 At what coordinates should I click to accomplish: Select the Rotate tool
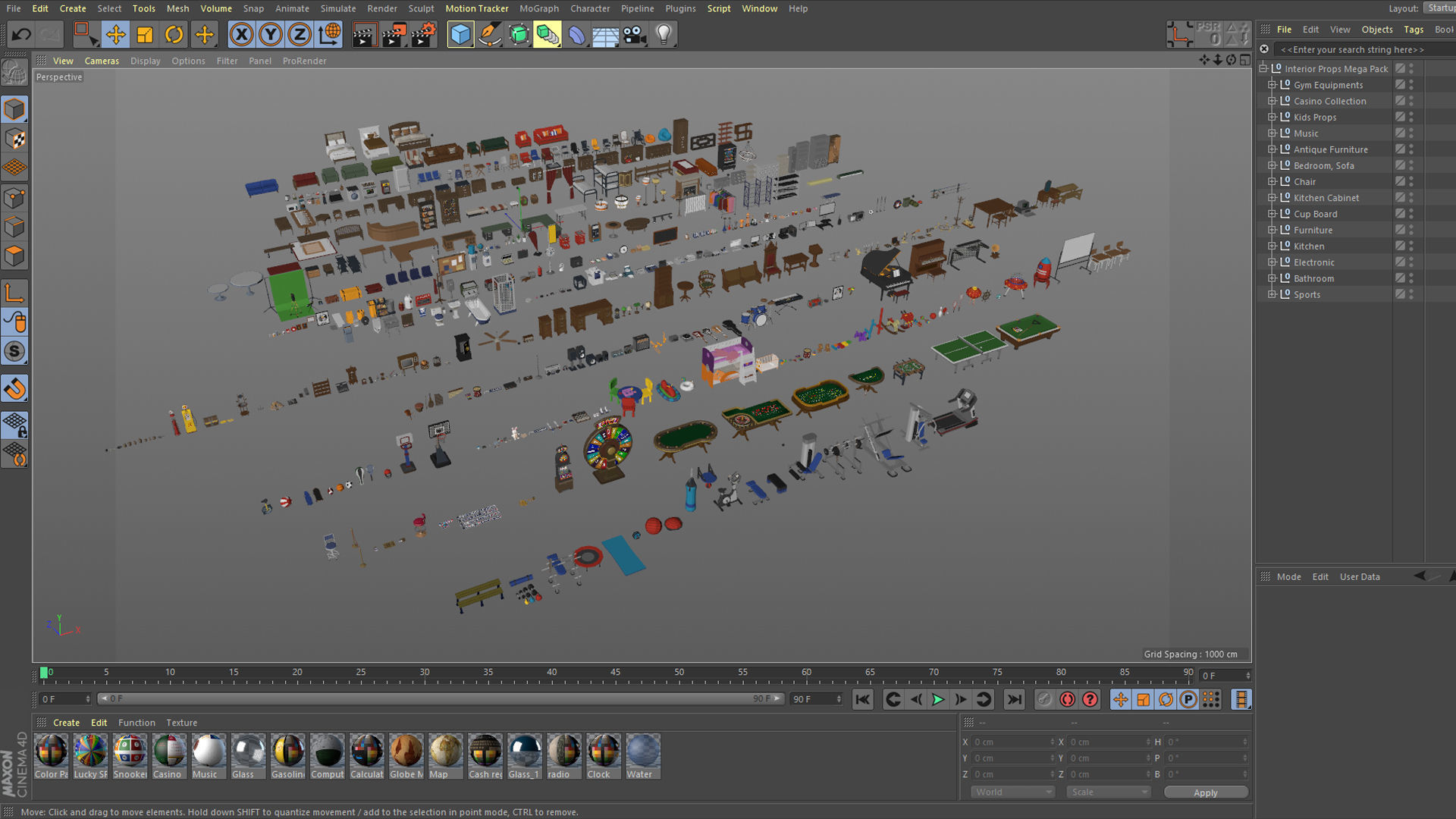point(174,34)
